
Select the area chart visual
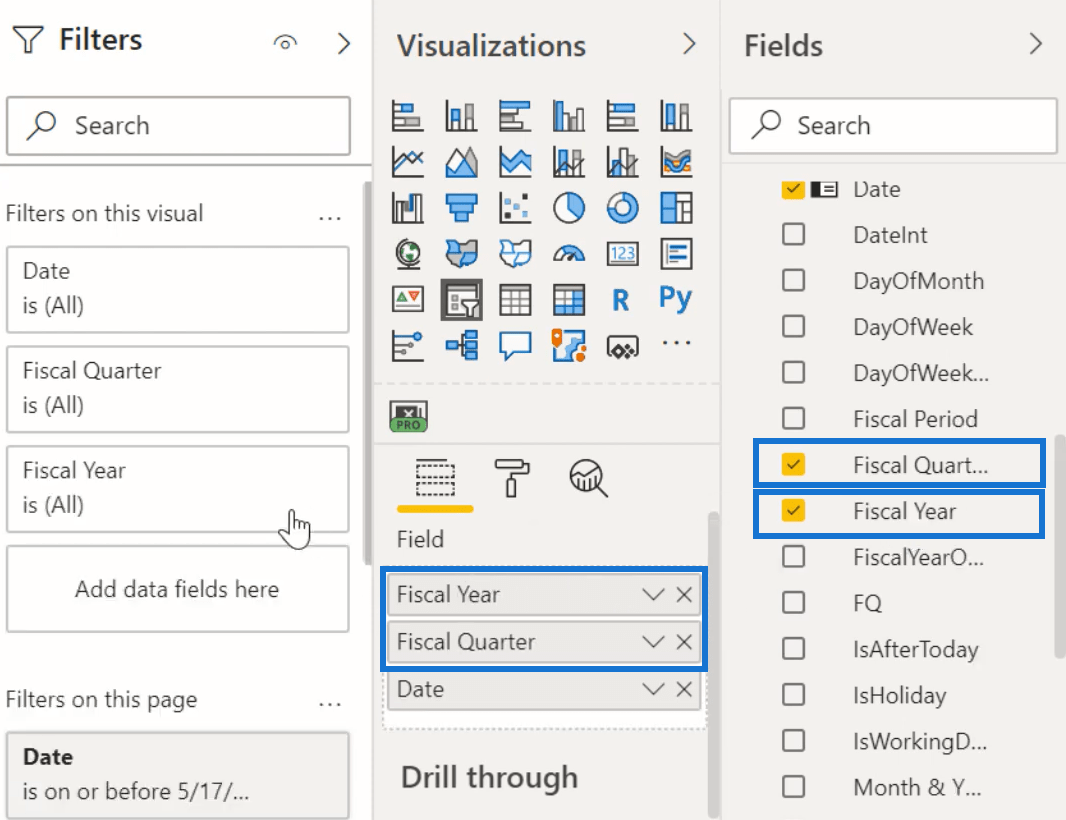[461, 162]
